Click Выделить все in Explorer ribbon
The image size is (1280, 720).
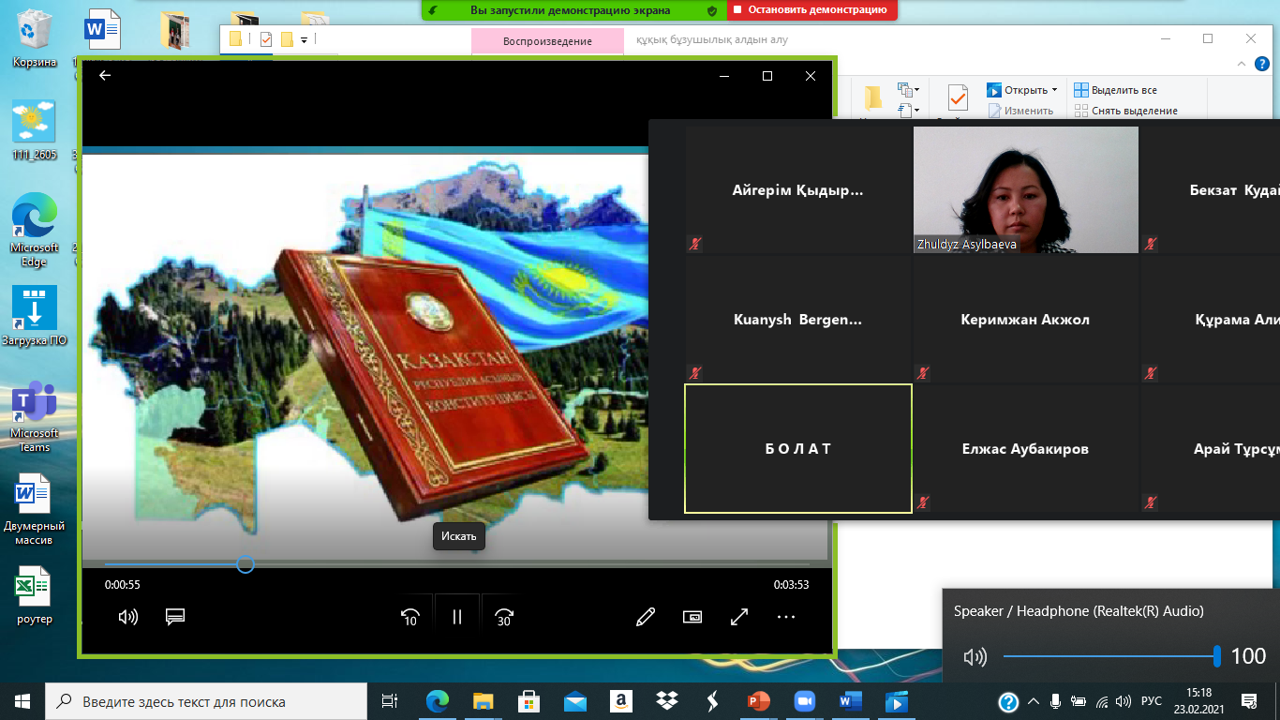click(x=1115, y=90)
